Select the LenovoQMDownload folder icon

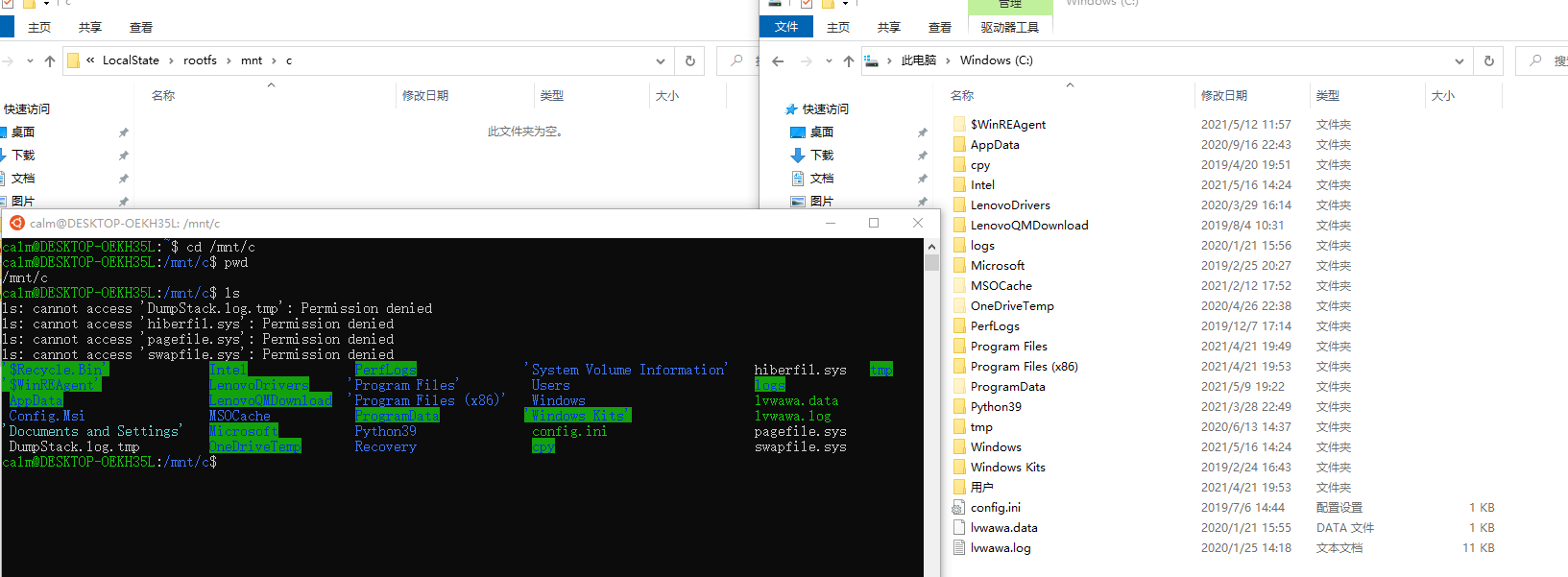click(958, 226)
